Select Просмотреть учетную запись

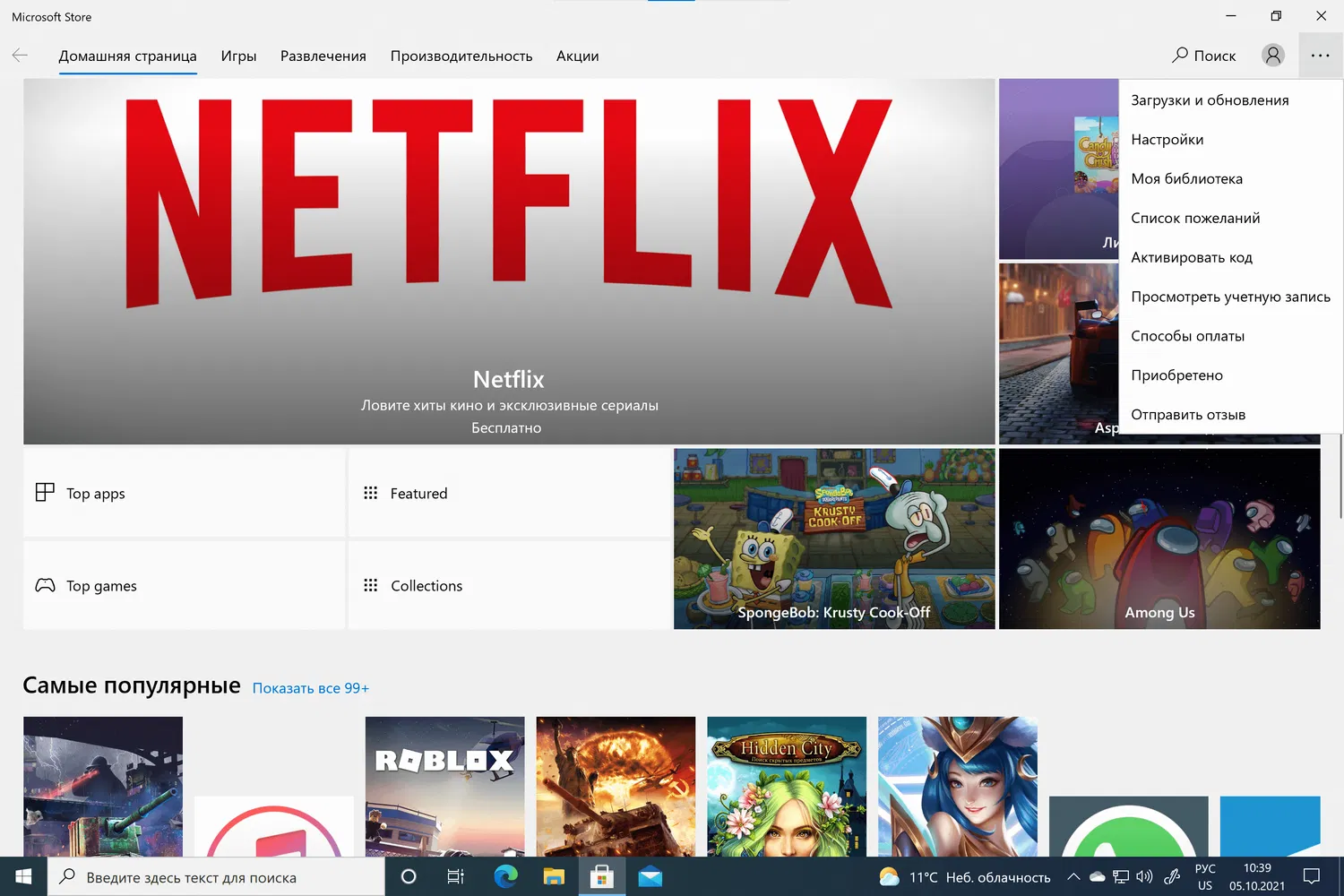click(x=1230, y=297)
